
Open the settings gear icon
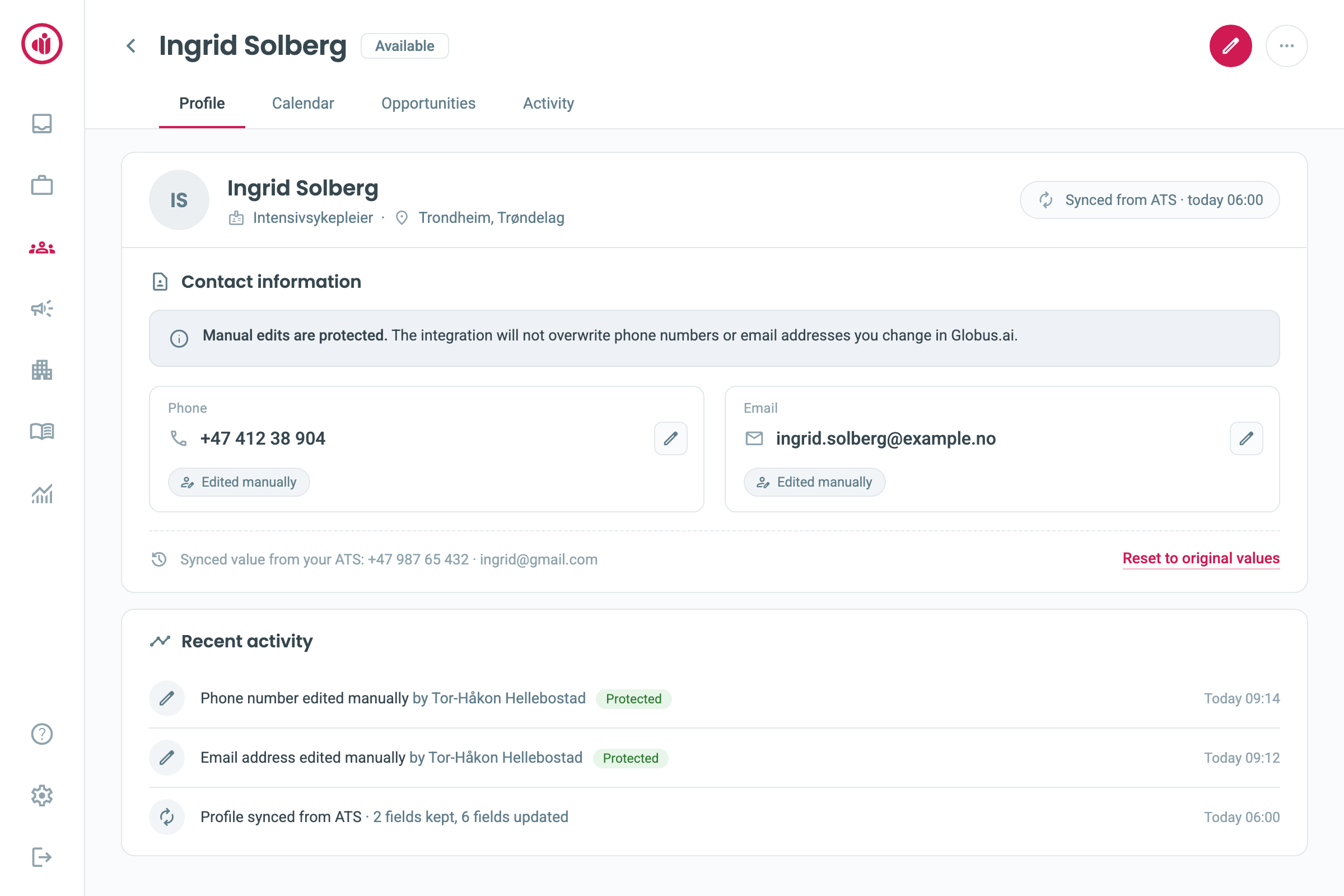pos(41,795)
